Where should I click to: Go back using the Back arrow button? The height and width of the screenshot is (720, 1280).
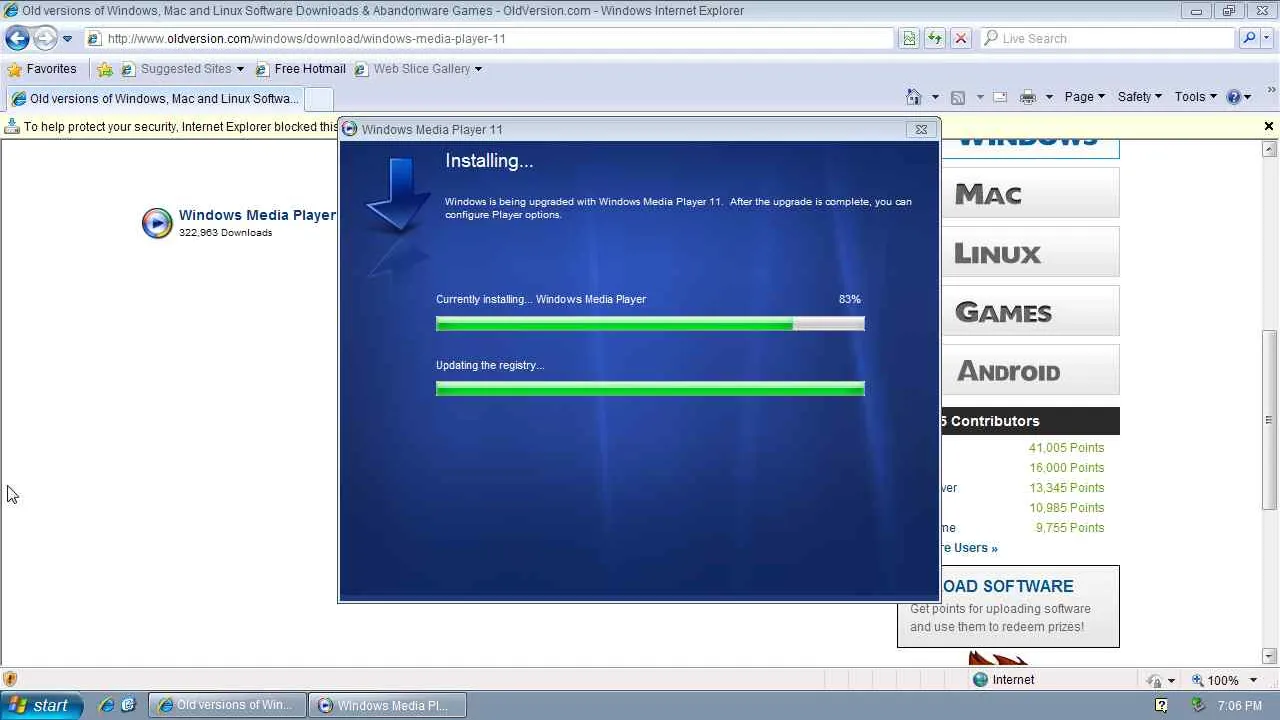coord(17,39)
